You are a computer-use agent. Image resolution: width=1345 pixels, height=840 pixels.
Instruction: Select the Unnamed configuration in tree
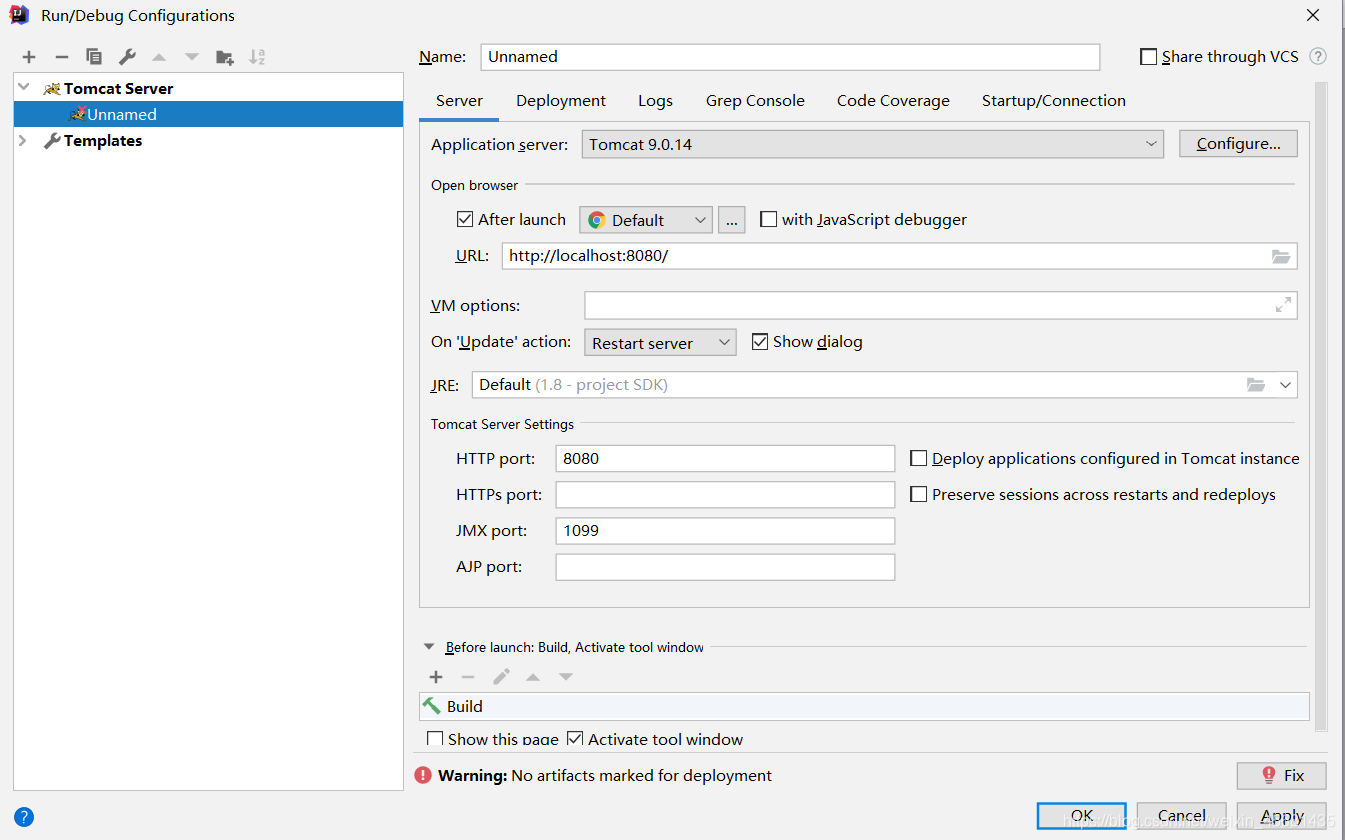[208, 114]
